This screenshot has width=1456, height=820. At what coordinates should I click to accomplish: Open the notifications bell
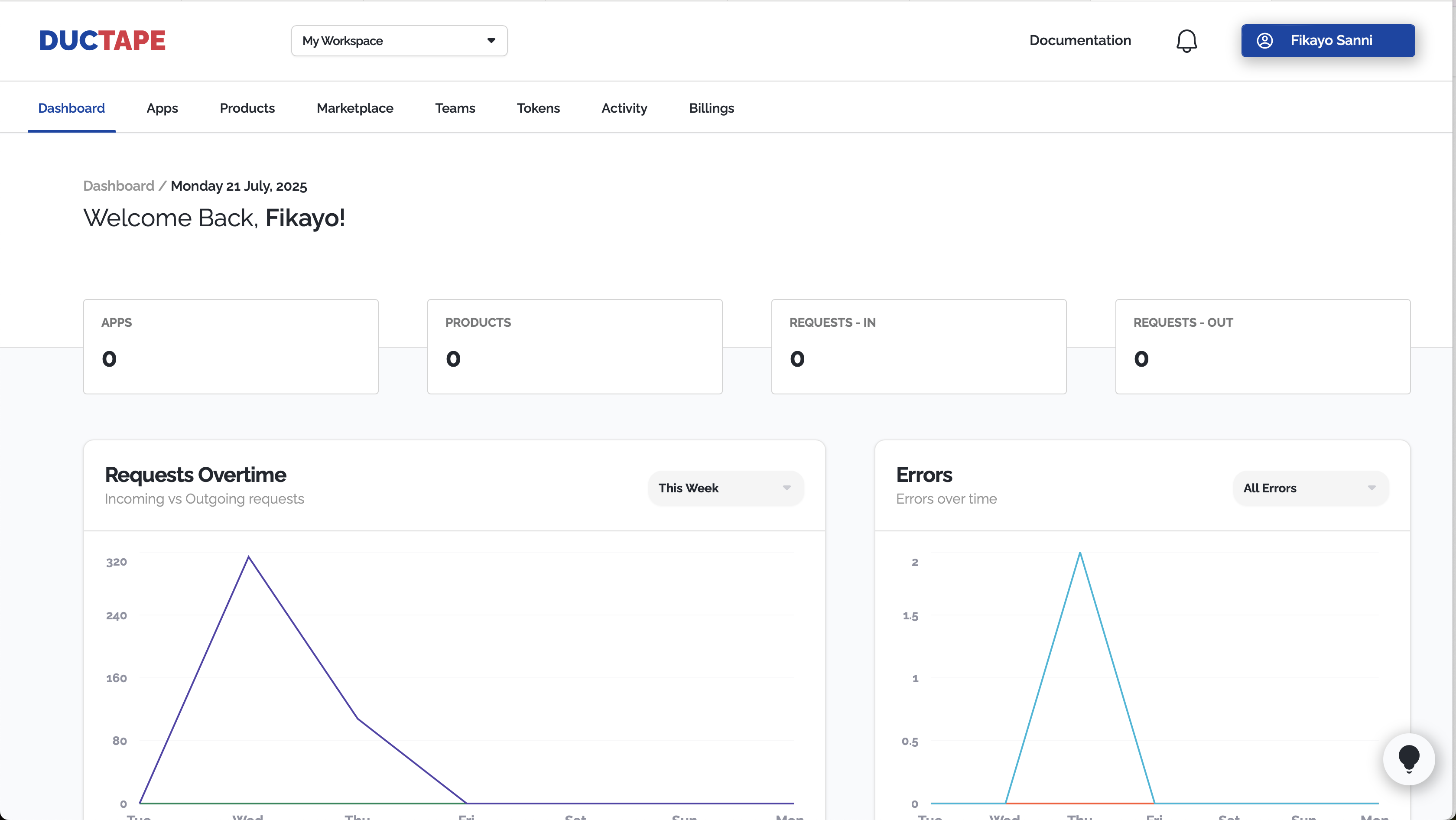click(1186, 41)
